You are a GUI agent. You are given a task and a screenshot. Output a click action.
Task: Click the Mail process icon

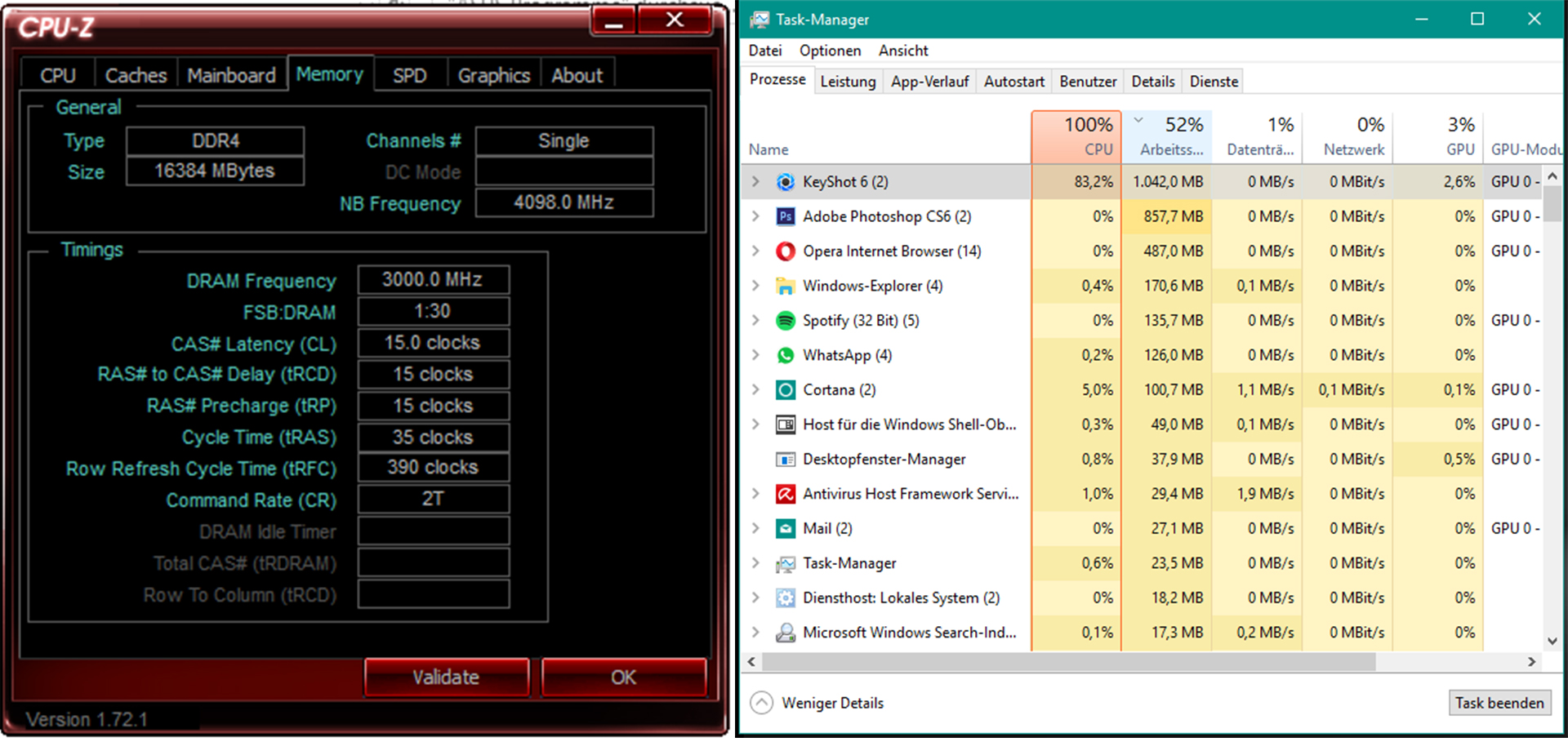click(x=785, y=529)
